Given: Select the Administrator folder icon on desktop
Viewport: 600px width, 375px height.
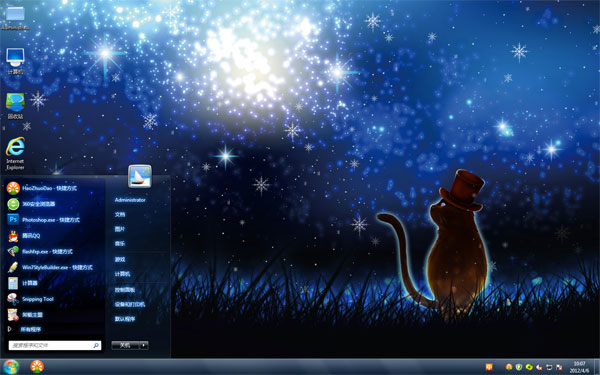Looking at the screenshot, I should coord(15,18).
